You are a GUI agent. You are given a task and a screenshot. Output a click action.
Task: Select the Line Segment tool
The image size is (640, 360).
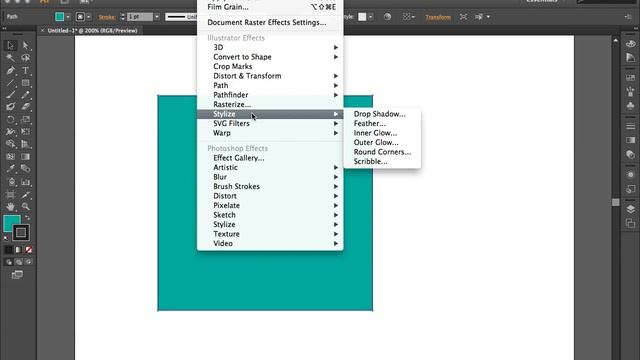coord(10,83)
